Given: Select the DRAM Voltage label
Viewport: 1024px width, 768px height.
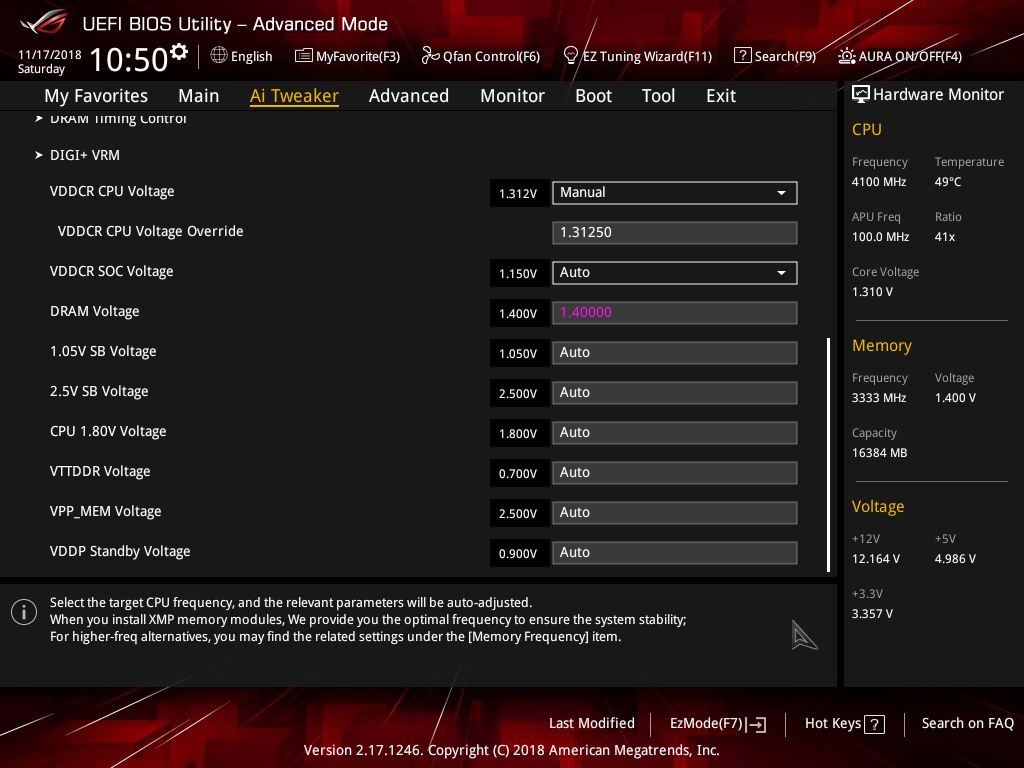Looking at the screenshot, I should pyautogui.click(x=95, y=312).
